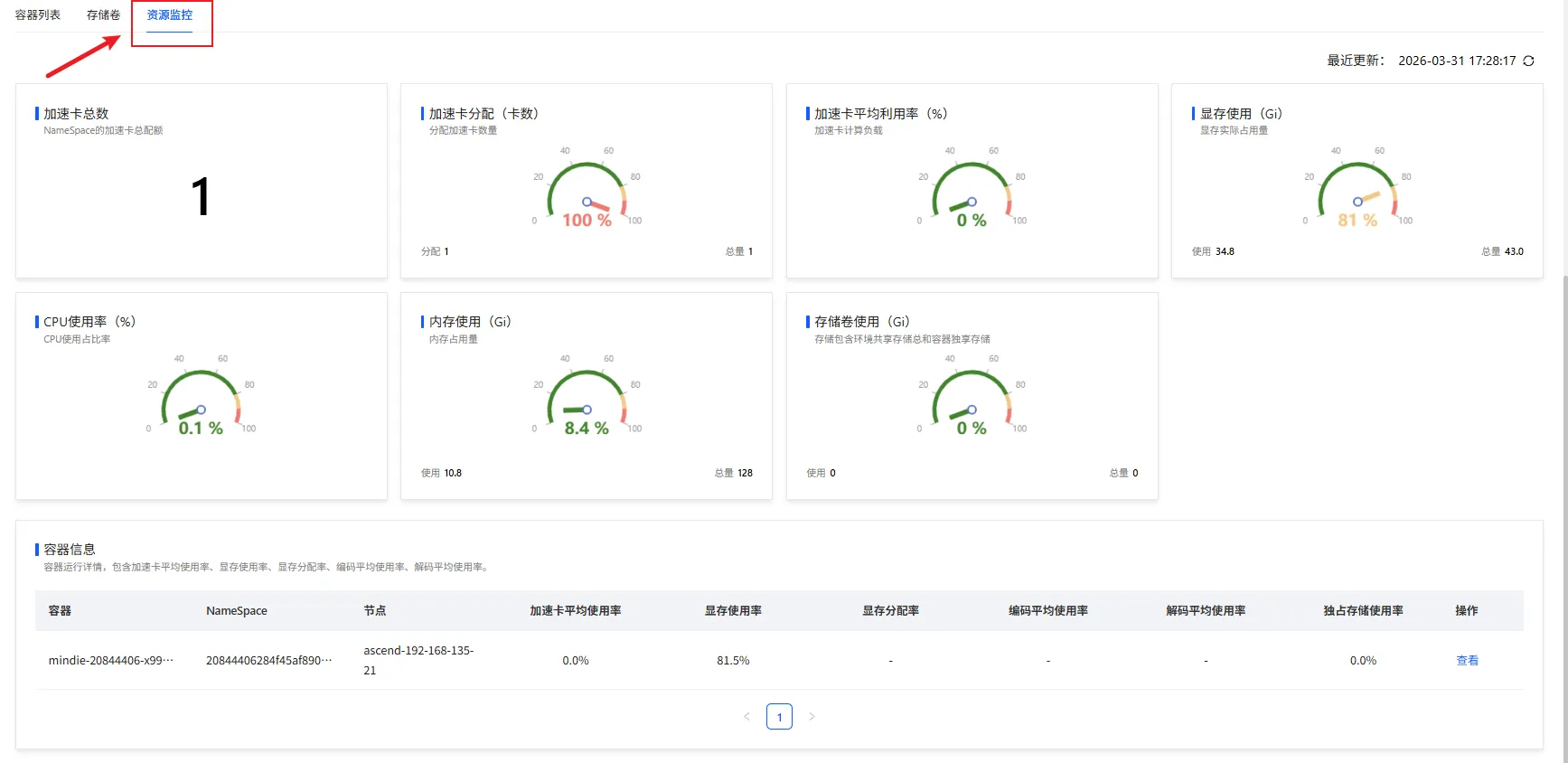Click the refresh icon beside the update time
The width and height of the screenshot is (1568, 763).
pos(1528,61)
